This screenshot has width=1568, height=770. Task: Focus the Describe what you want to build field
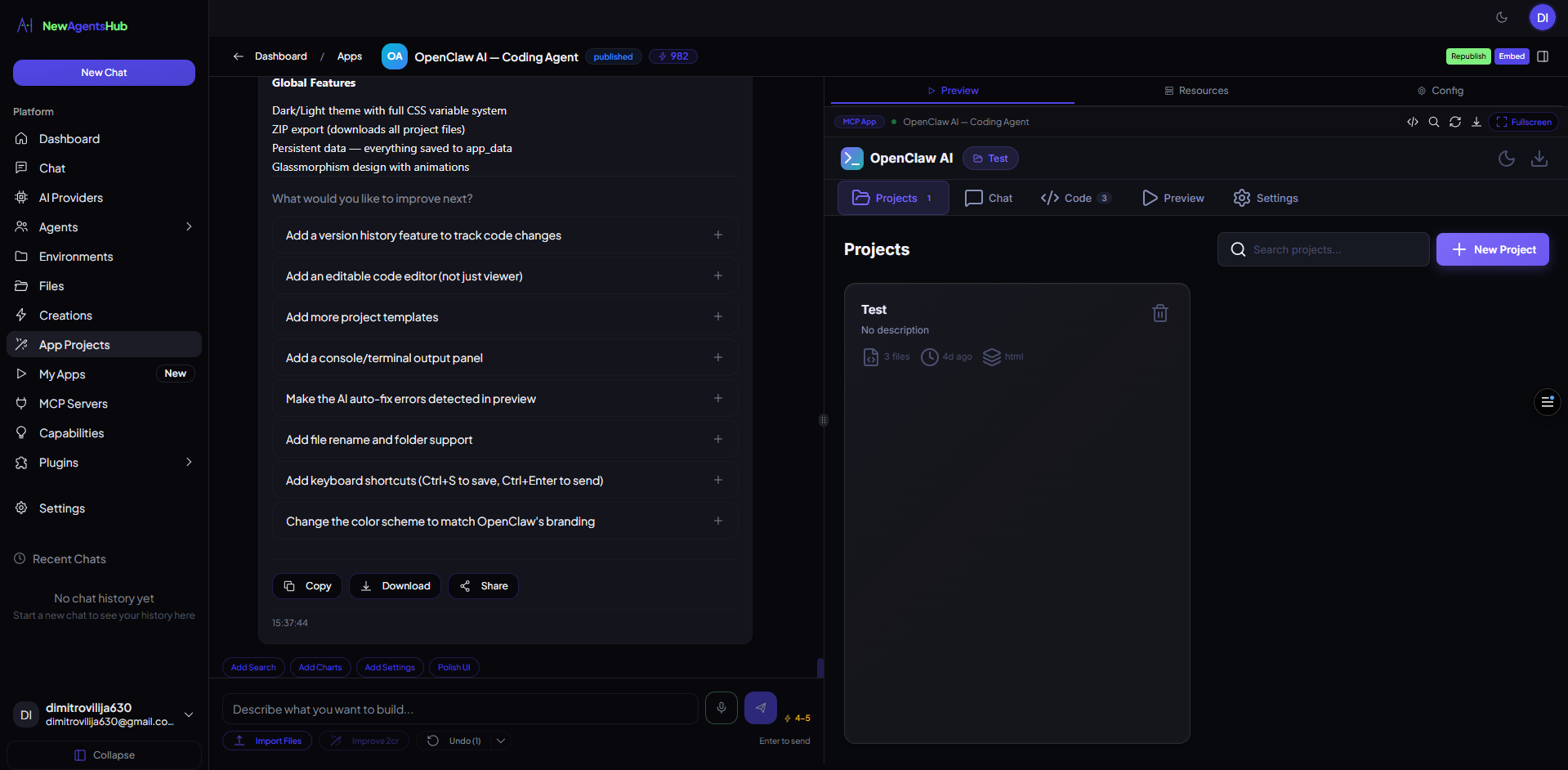(x=460, y=709)
